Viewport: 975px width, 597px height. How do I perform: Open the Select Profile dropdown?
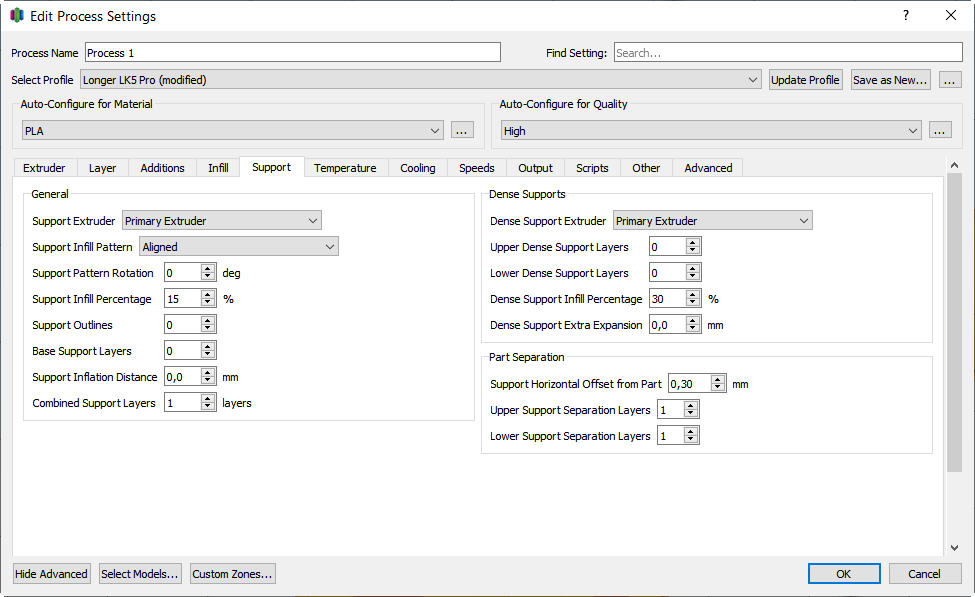pos(420,80)
